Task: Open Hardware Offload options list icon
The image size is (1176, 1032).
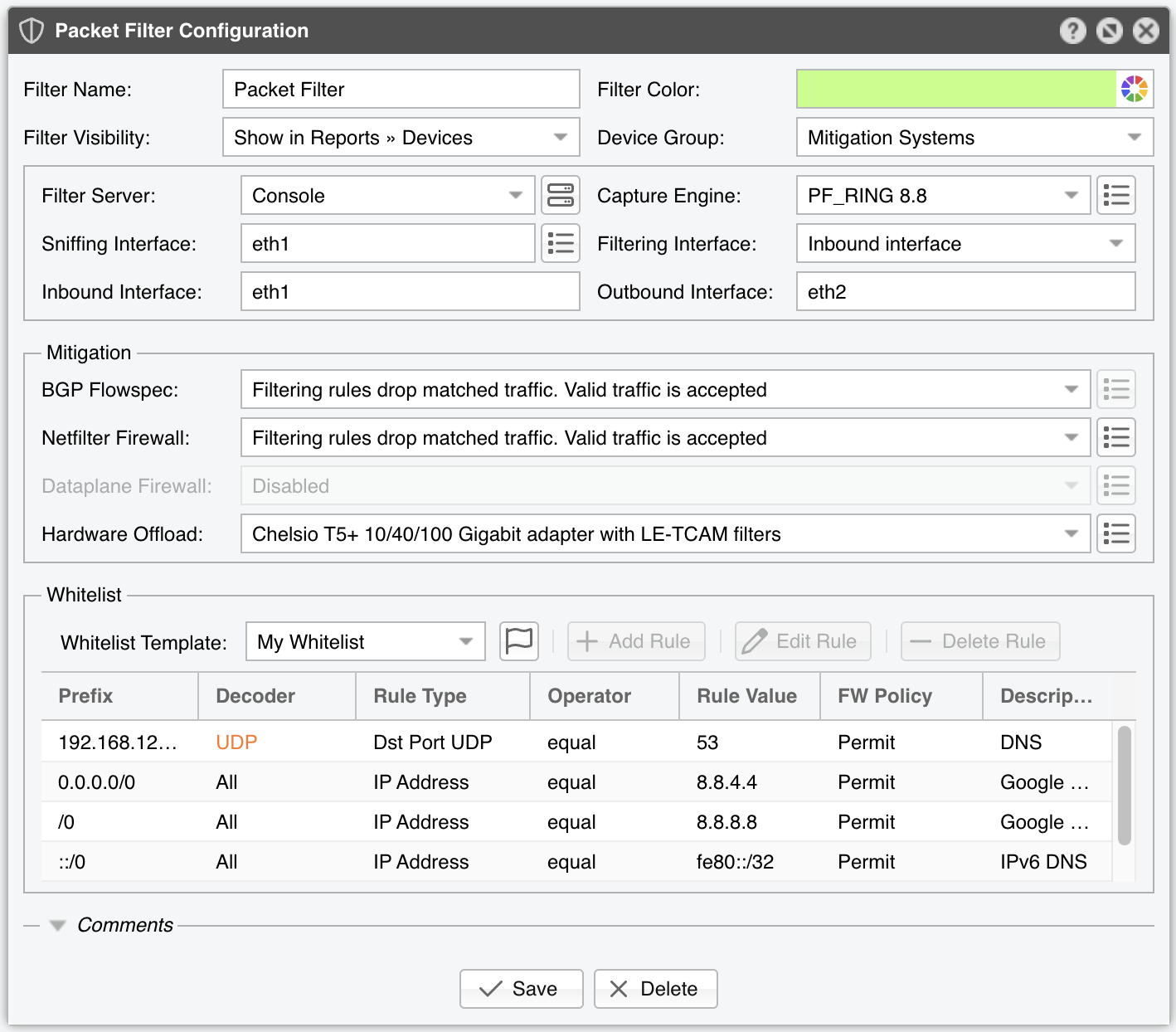Action: [x=1115, y=534]
